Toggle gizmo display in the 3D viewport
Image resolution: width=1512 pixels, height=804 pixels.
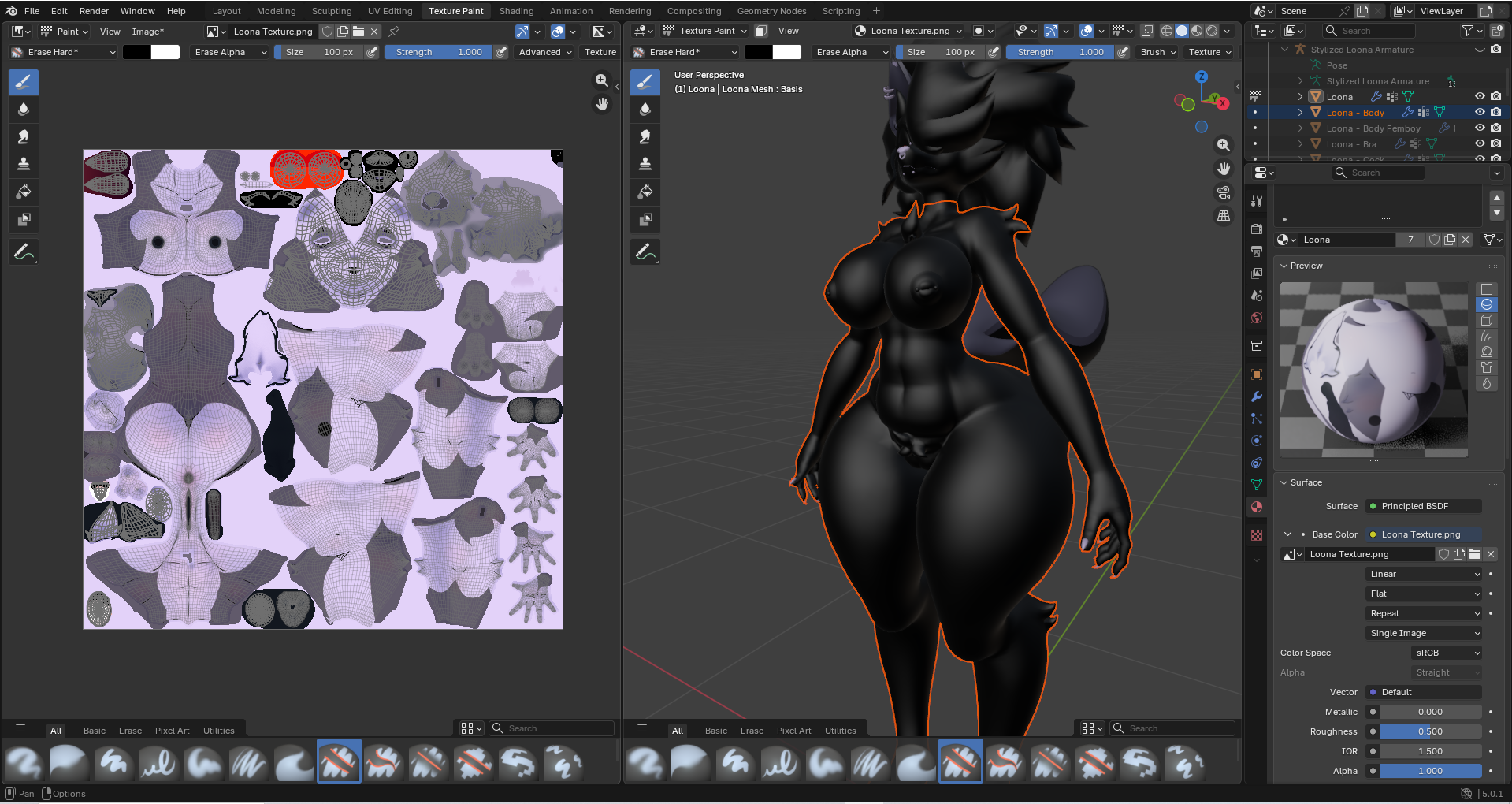pyautogui.click(x=1051, y=31)
